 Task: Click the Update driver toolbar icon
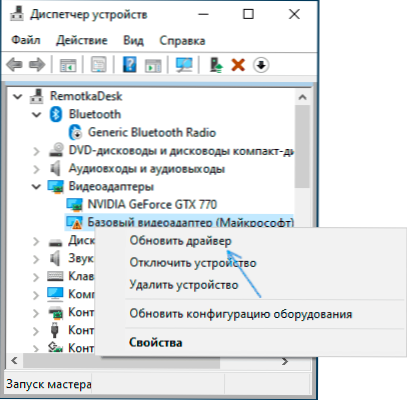pos(216,65)
